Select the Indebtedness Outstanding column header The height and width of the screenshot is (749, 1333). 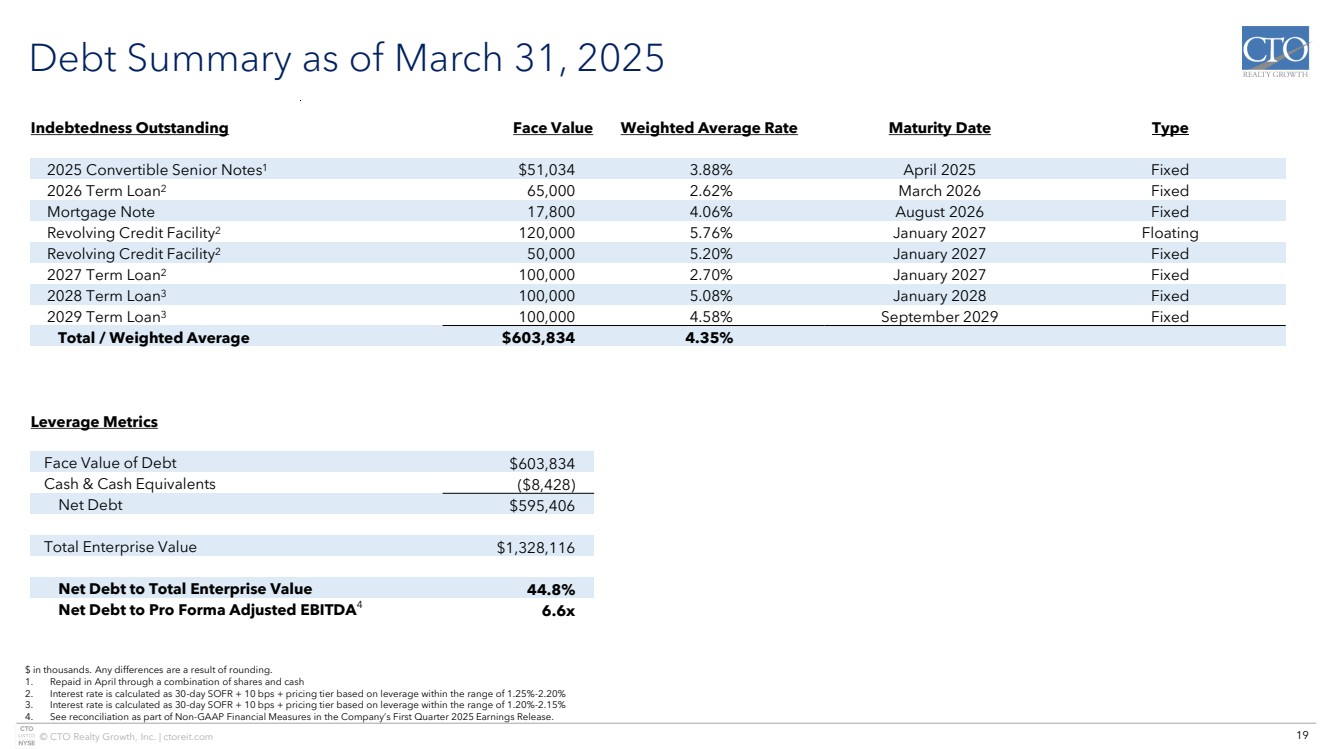click(x=130, y=128)
